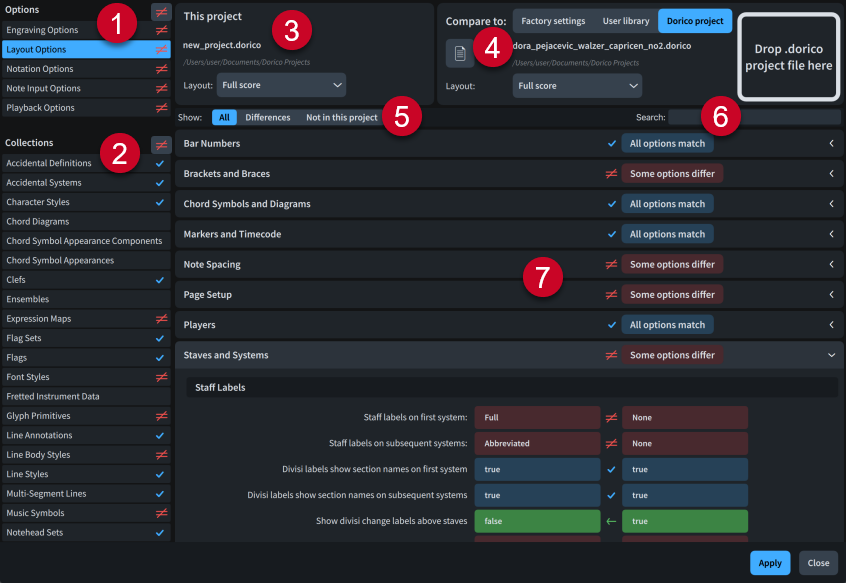The image size is (846, 583).
Task: Click the project file document icon
Action: 459,54
